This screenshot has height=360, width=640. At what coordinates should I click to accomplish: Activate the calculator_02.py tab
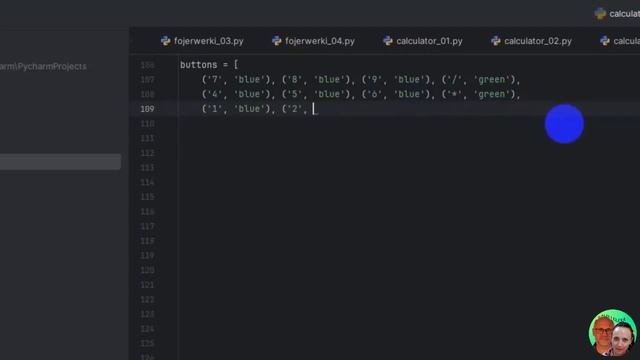[x=531, y=41]
